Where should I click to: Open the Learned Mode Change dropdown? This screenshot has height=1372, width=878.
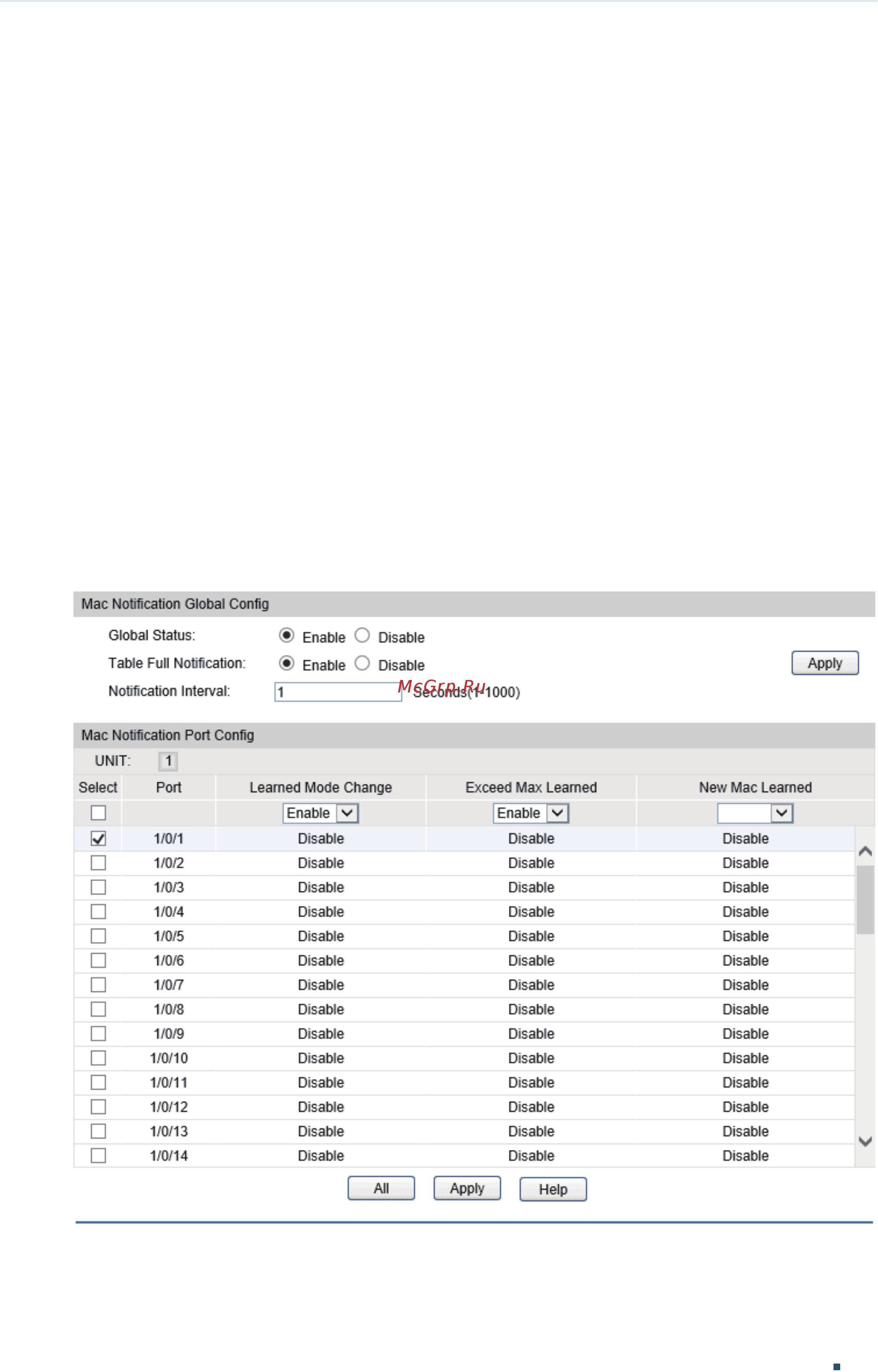click(320, 813)
